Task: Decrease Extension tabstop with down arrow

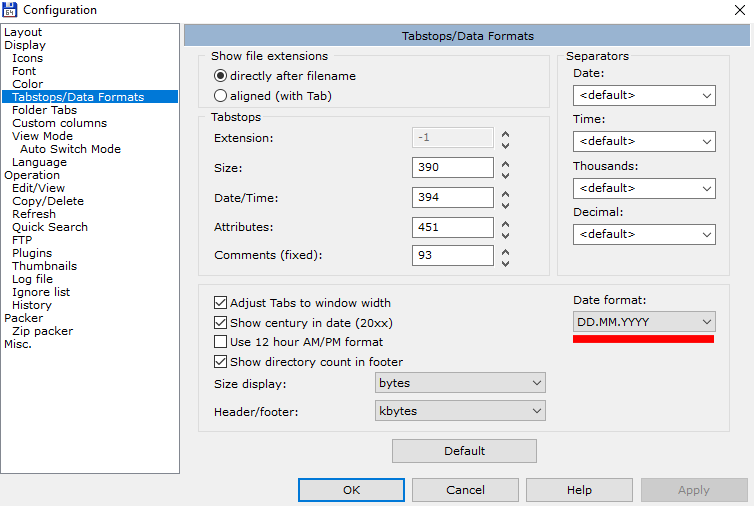Action: (505, 145)
